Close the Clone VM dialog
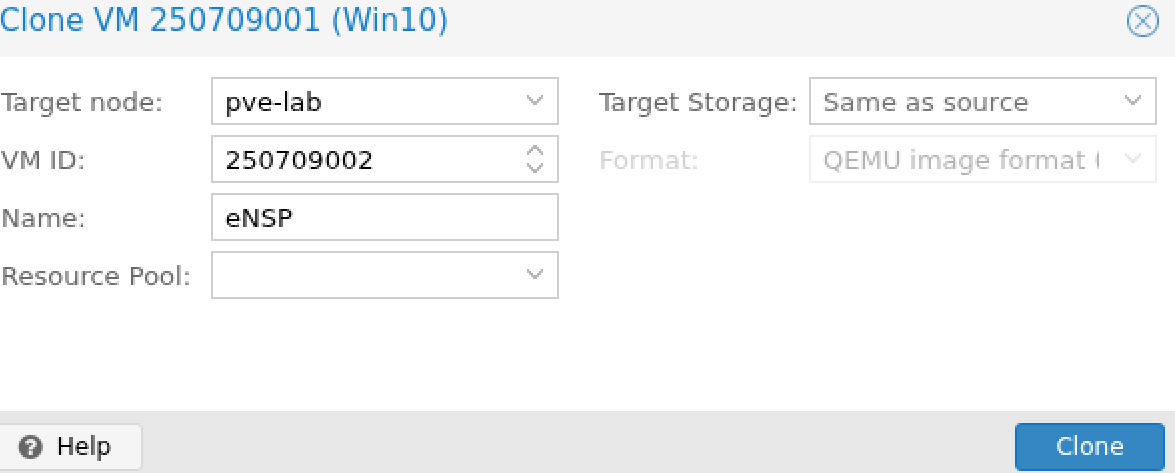The height and width of the screenshot is (473, 1175). (1142, 21)
